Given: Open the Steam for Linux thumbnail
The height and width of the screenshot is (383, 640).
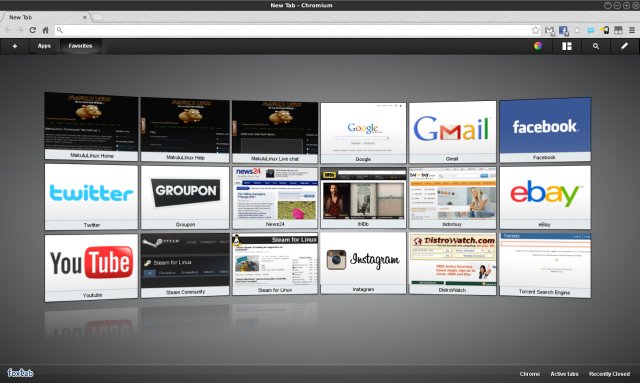Looking at the screenshot, I should (275, 264).
